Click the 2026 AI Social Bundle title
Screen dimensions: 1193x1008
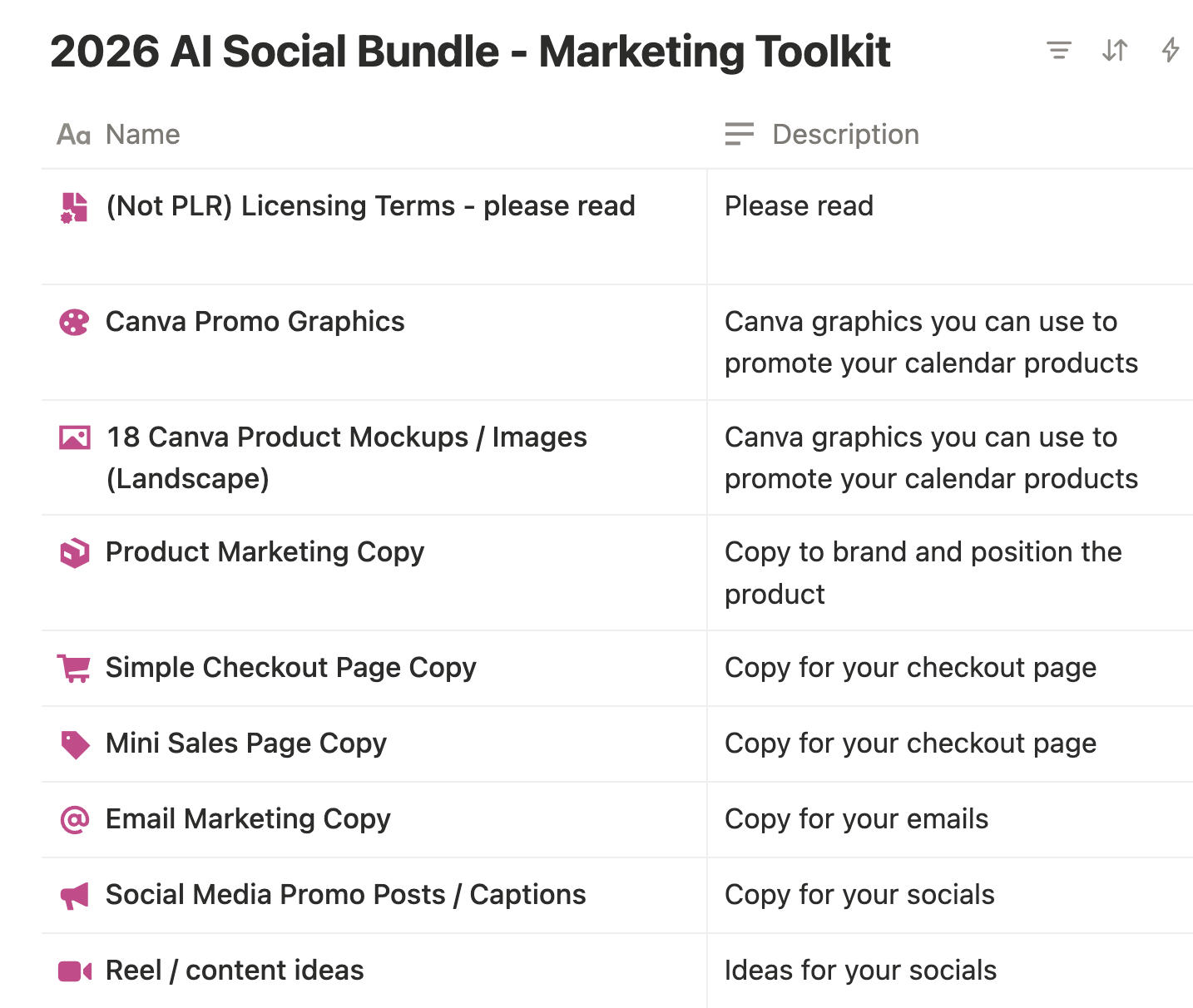[470, 52]
